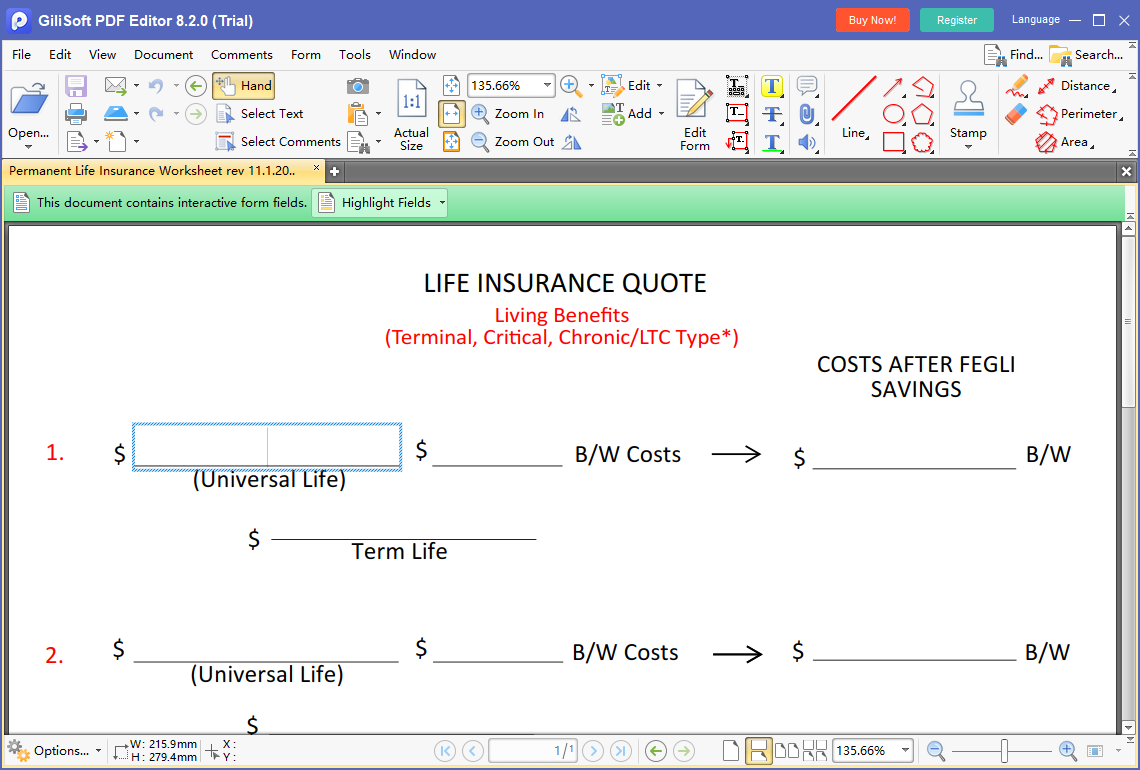Click the Buy Now! button
Screen dimensions: 1140x770
(872, 20)
